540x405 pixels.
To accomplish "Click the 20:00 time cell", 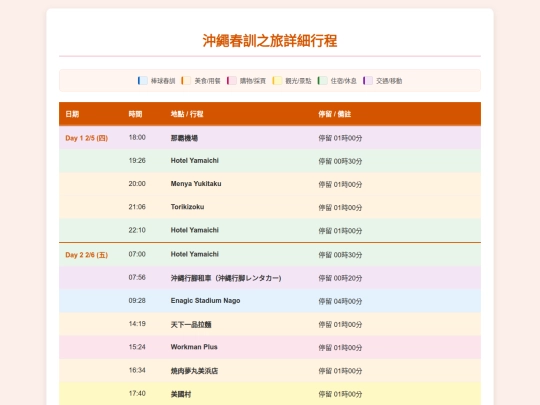I will (x=137, y=184).
